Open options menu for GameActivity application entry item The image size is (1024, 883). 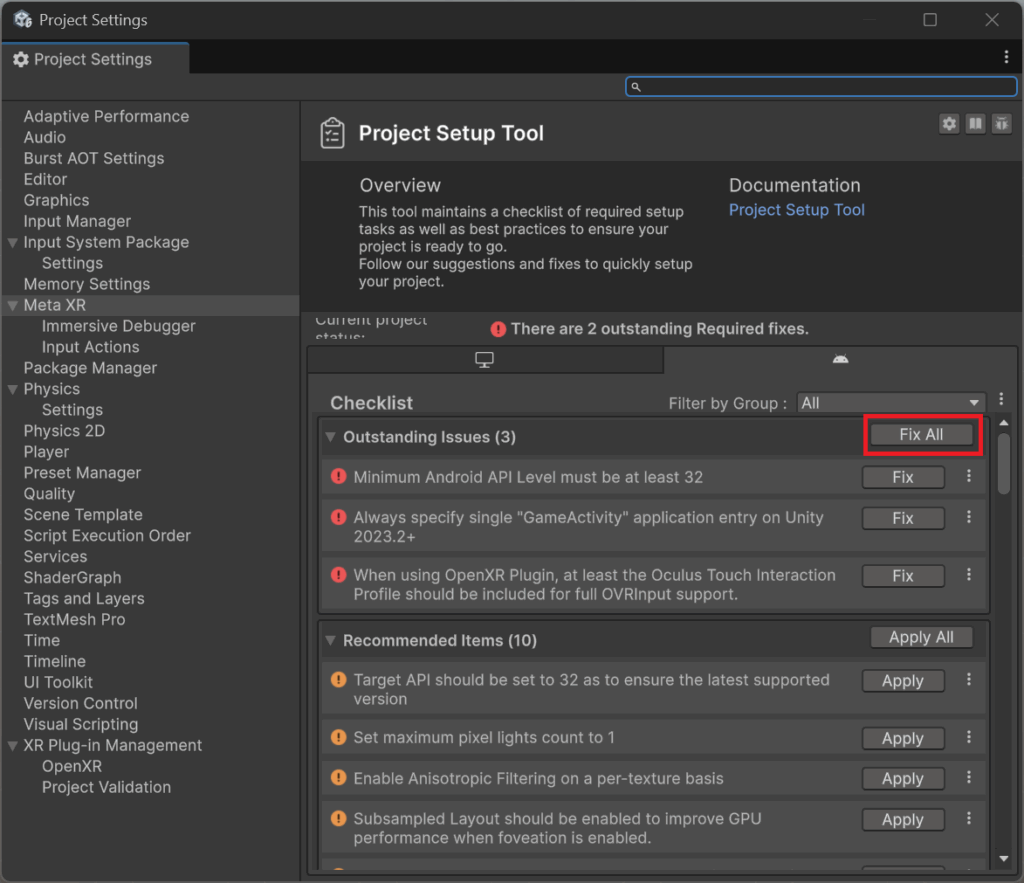pos(968,517)
